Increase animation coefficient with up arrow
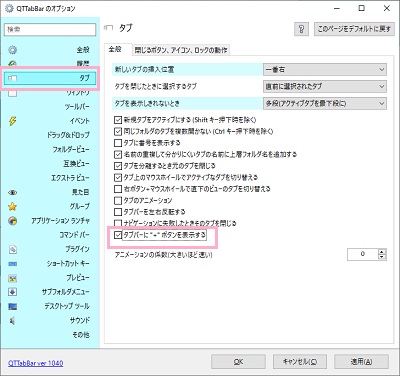 (382, 252)
